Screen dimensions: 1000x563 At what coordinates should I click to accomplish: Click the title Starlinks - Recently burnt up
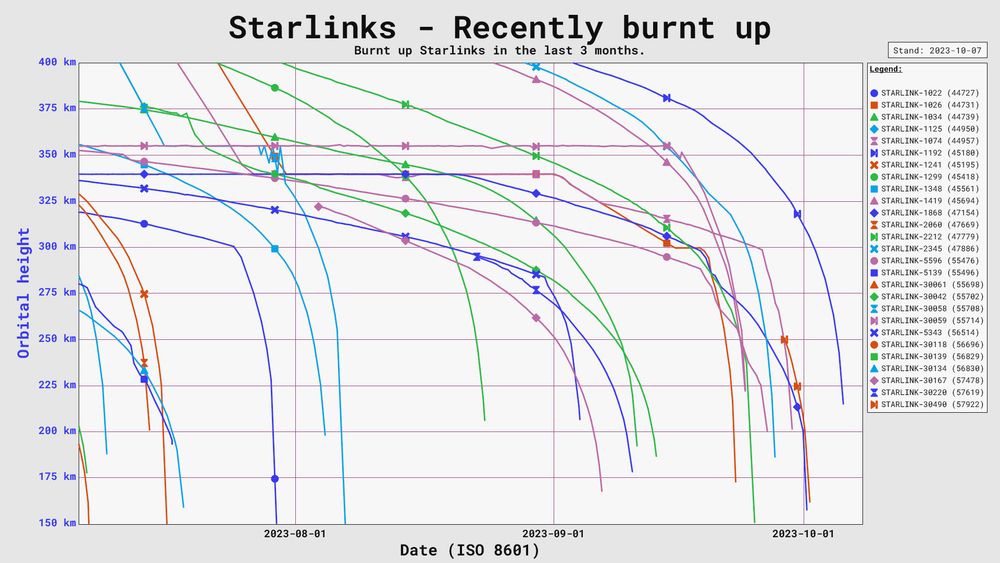499,27
